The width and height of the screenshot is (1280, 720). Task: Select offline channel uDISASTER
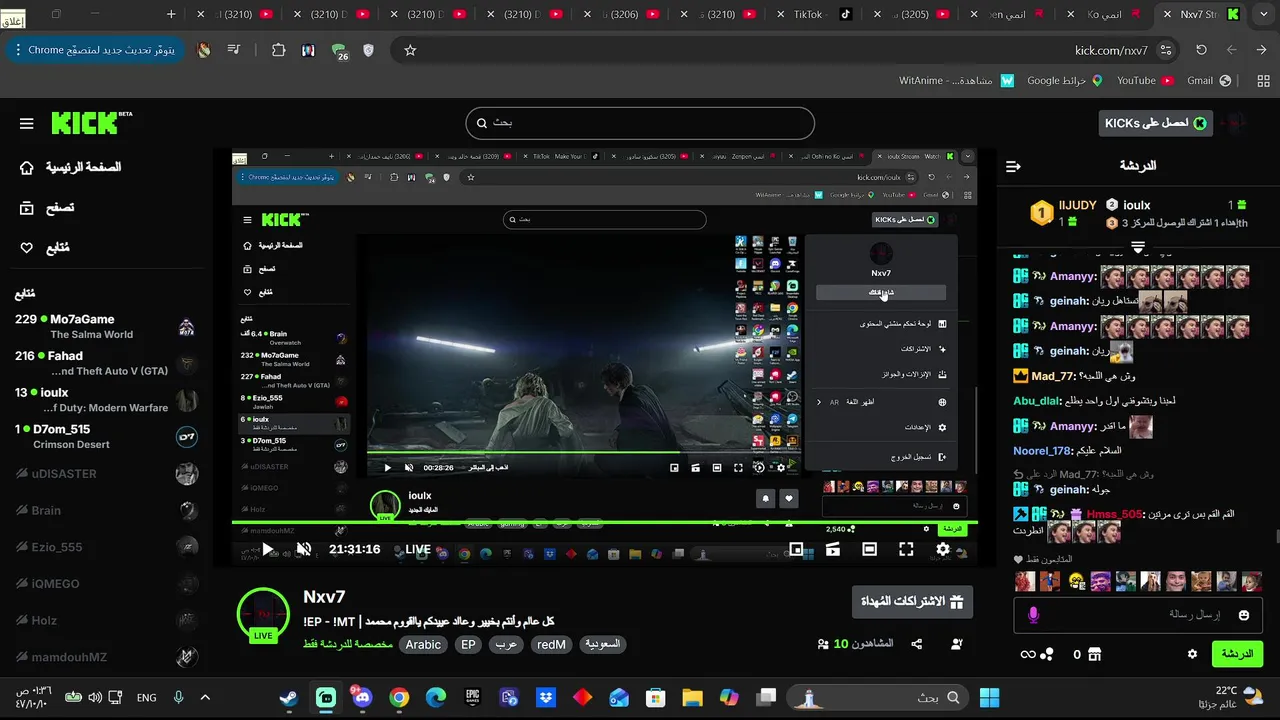(x=107, y=474)
